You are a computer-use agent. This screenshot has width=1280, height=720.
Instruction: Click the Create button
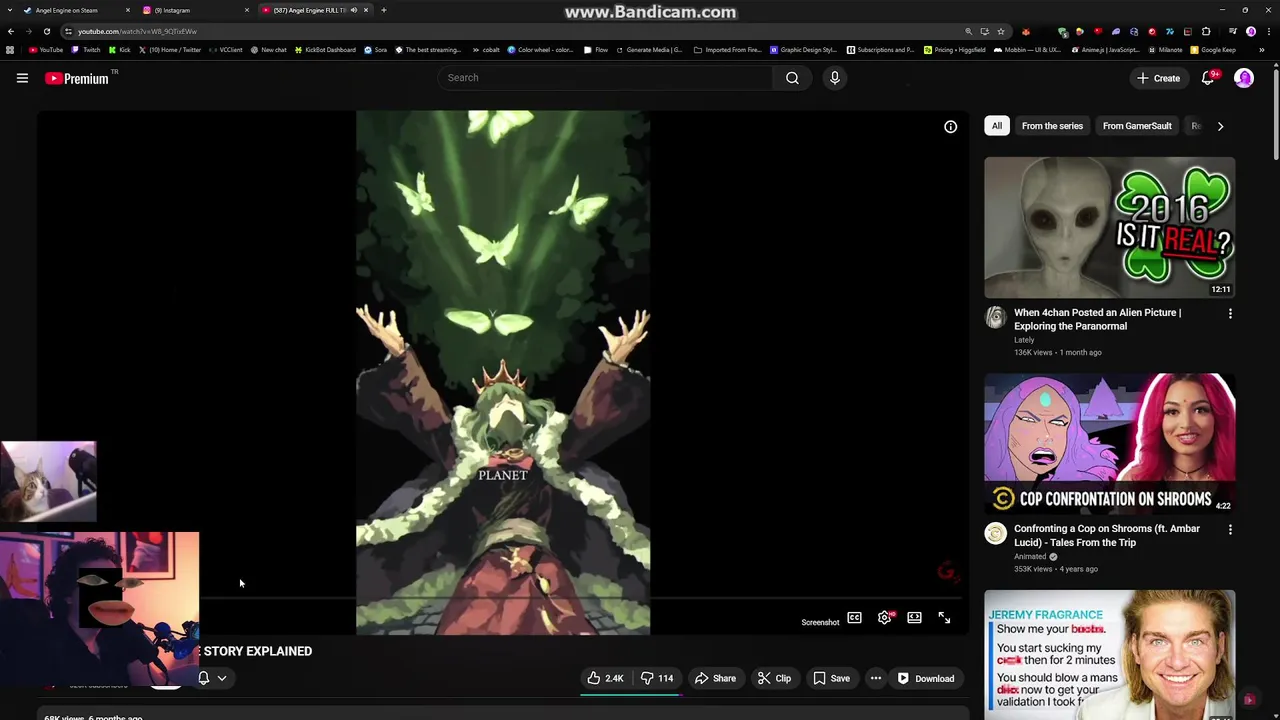tap(1158, 78)
